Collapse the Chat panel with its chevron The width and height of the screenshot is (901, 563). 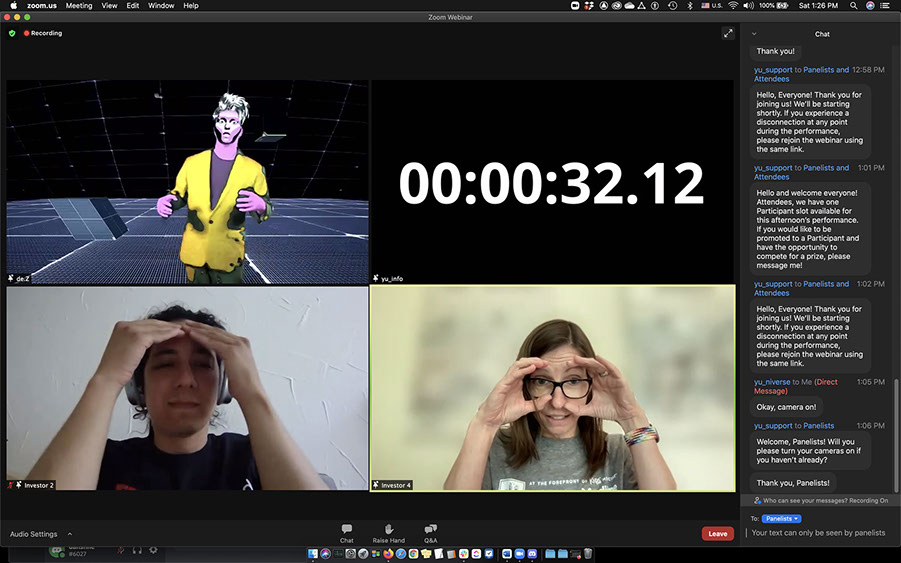pos(755,34)
